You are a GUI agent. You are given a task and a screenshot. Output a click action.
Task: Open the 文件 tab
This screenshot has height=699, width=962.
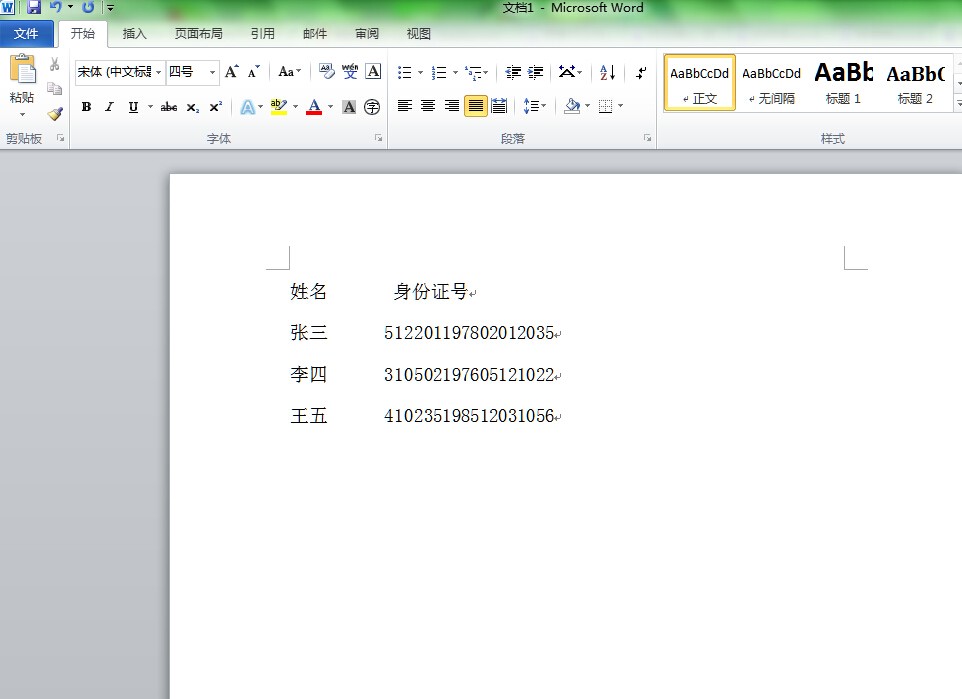[x=26, y=34]
